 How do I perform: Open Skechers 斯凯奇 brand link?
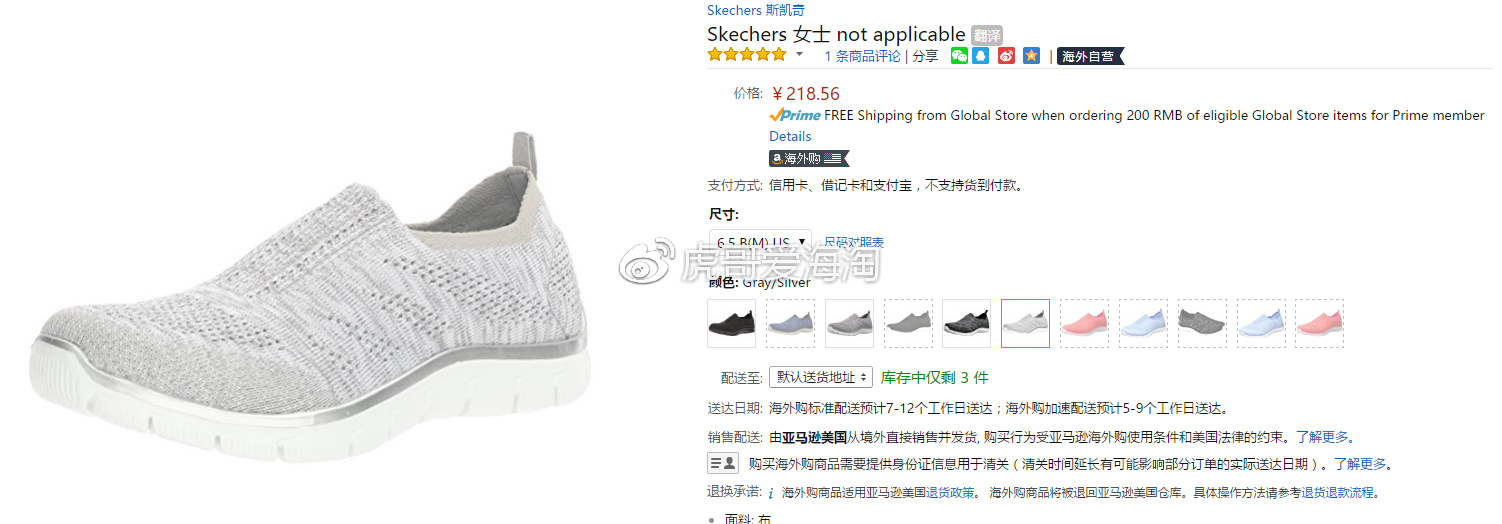pyautogui.click(x=757, y=10)
